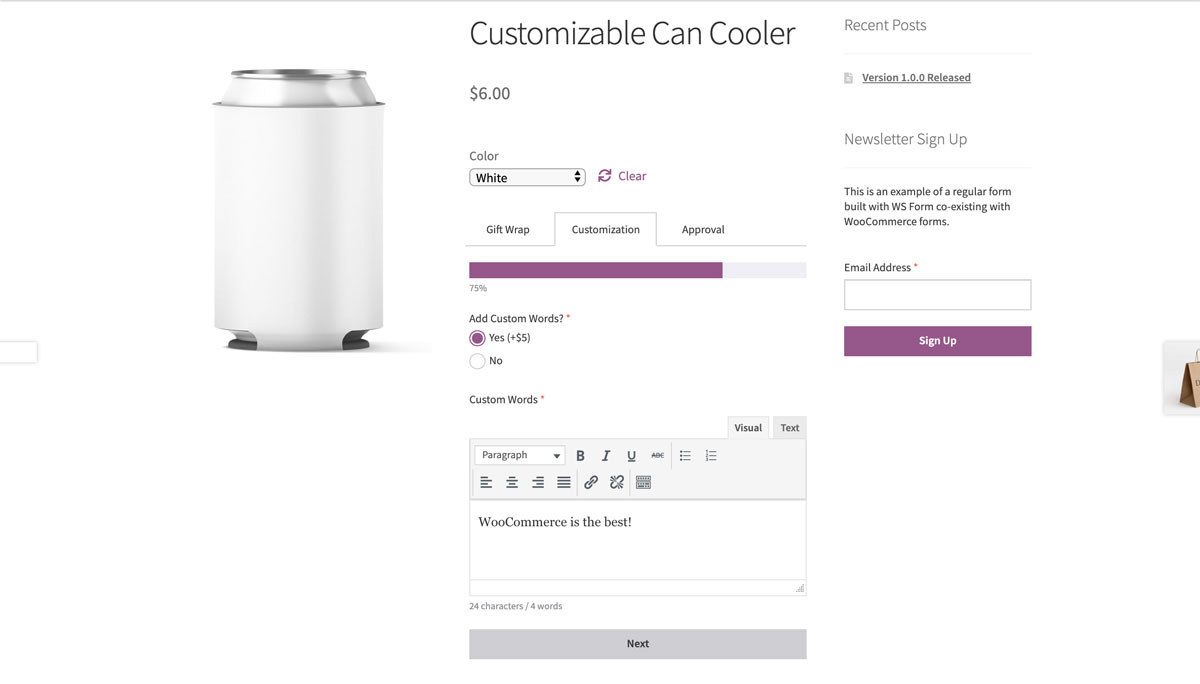
Task: Toggle justified text alignment
Action: pos(564,482)
